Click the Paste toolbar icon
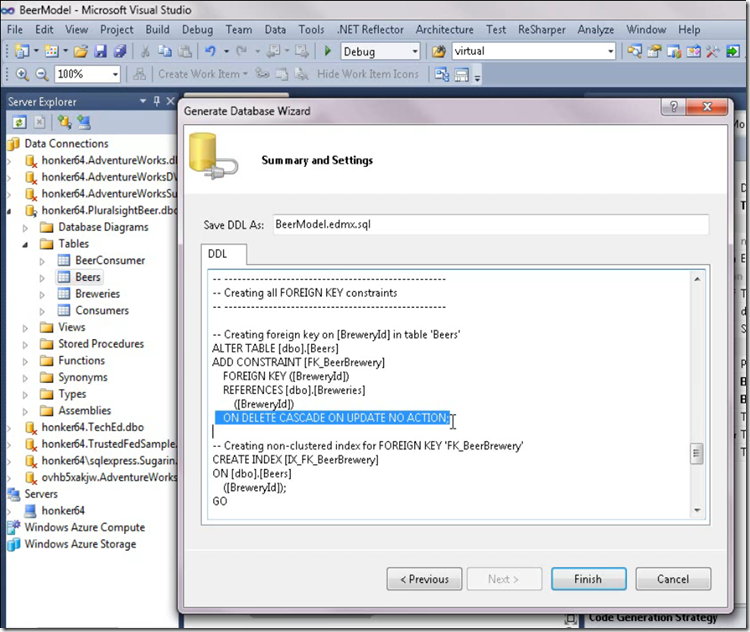This screenshot has width=750, height=632. tap(185, 51)
